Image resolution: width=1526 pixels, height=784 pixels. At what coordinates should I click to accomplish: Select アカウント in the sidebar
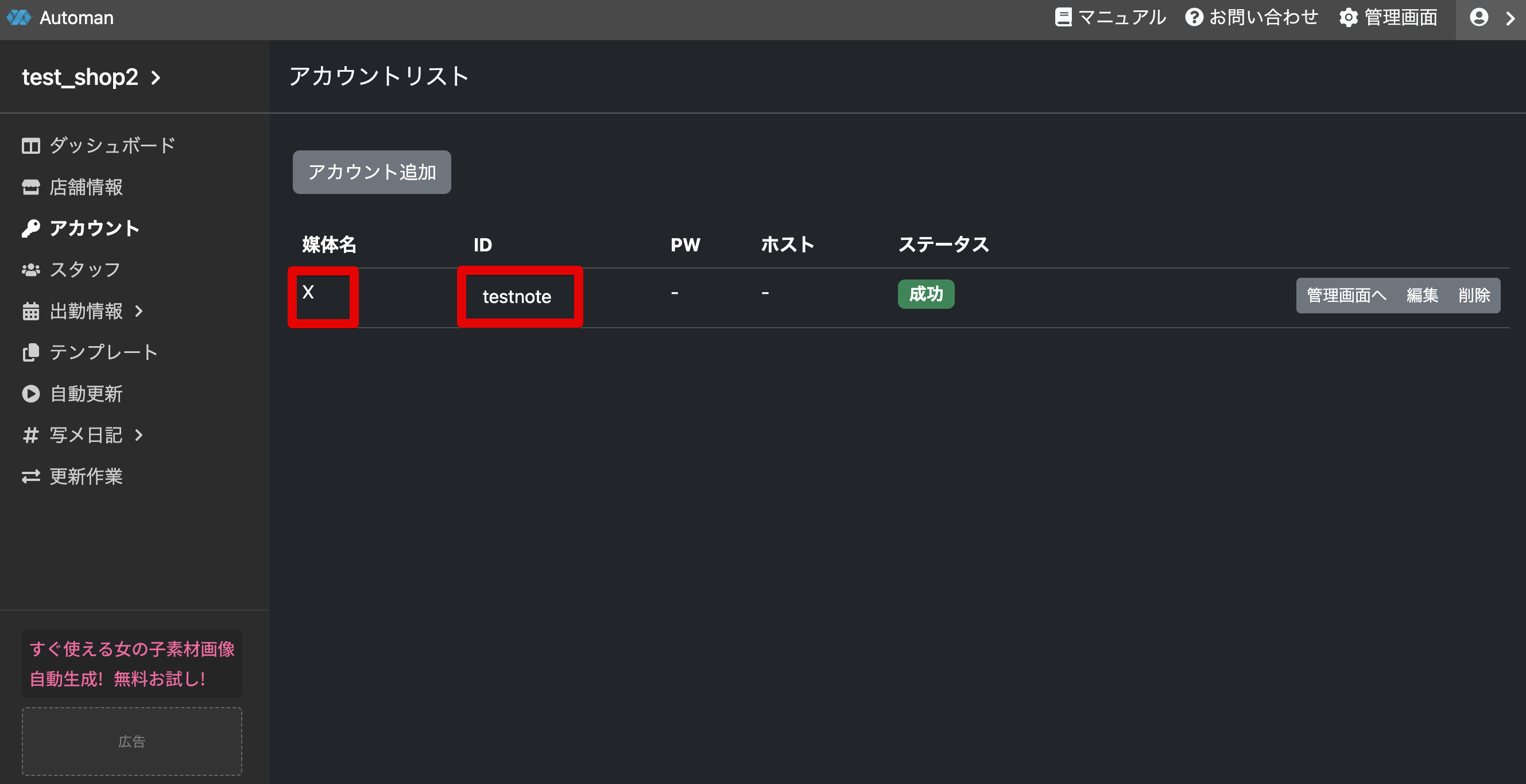[94, 228]
